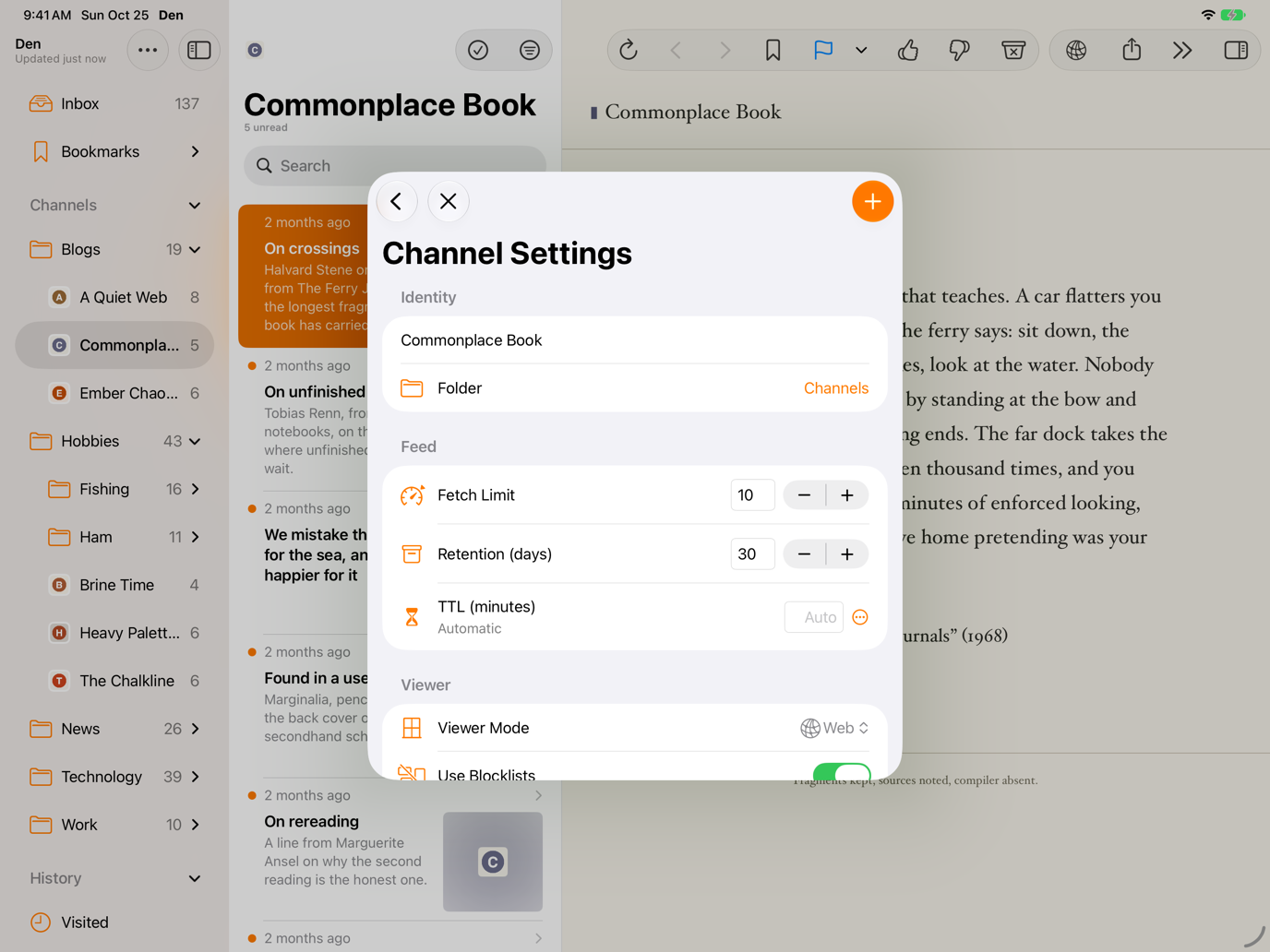
Task: Open the Viewer Mode Web dropdown
Action: pyautogui.click(x=834, y=728)
